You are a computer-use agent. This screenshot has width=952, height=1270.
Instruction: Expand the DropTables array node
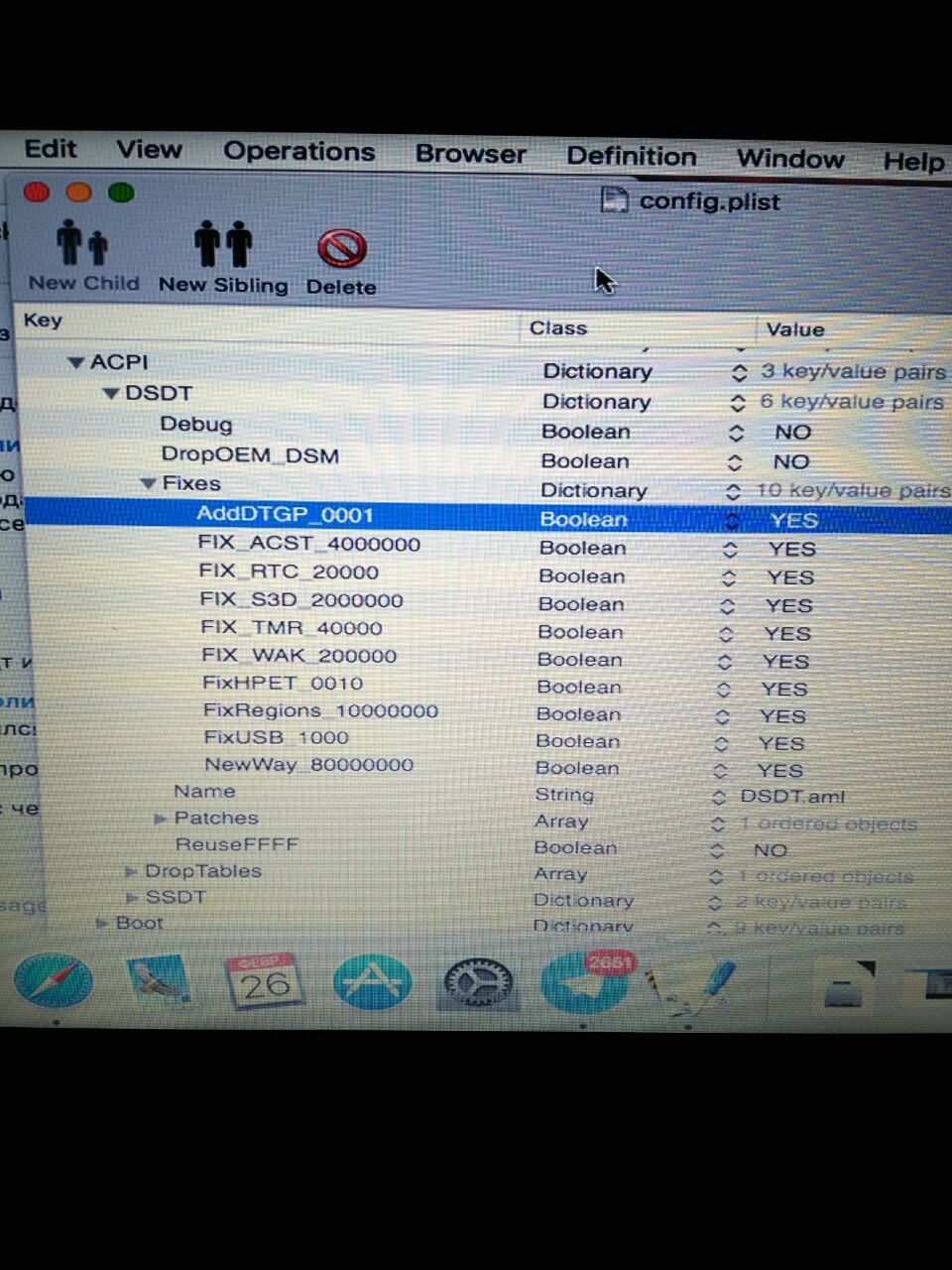pyautogui.click(x=131, y=871)
